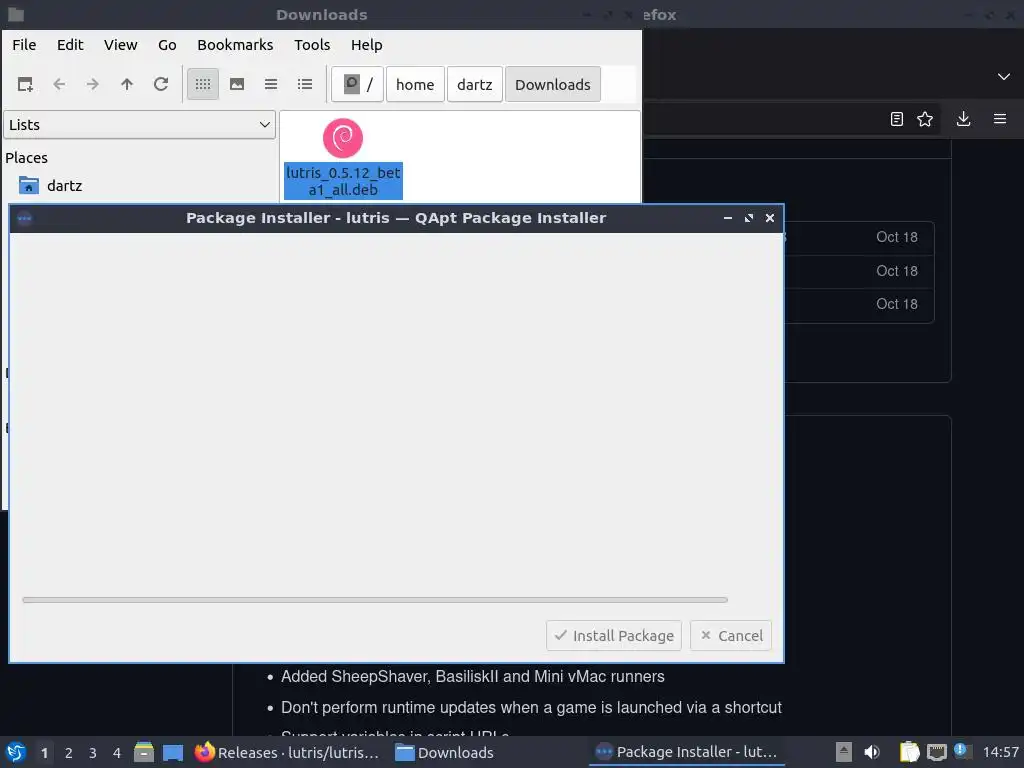Viewport: 1024px width, 768px height.
Task: Open Firefox reader view icon
Action: pyautogui.click(x=897, y=119)
